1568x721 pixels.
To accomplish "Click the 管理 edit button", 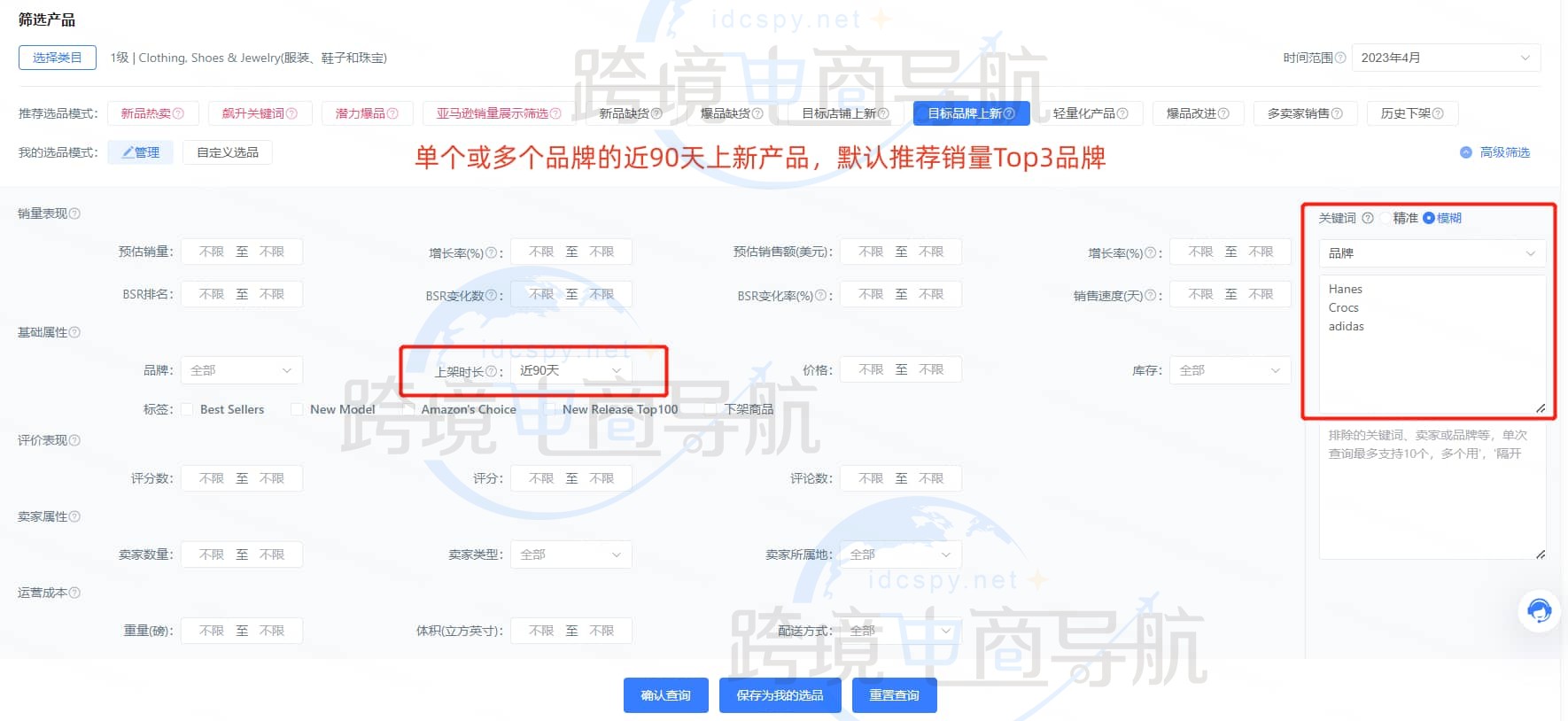I will click(x=141, y=152).
